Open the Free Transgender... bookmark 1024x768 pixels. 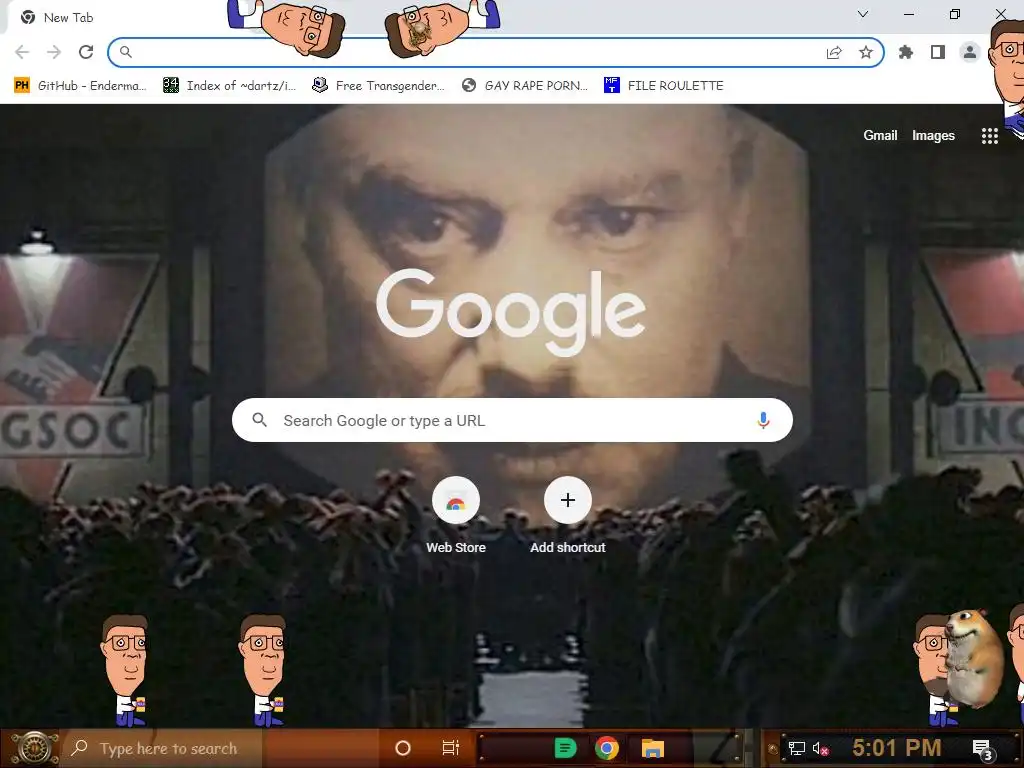click(x=379, y=86)
